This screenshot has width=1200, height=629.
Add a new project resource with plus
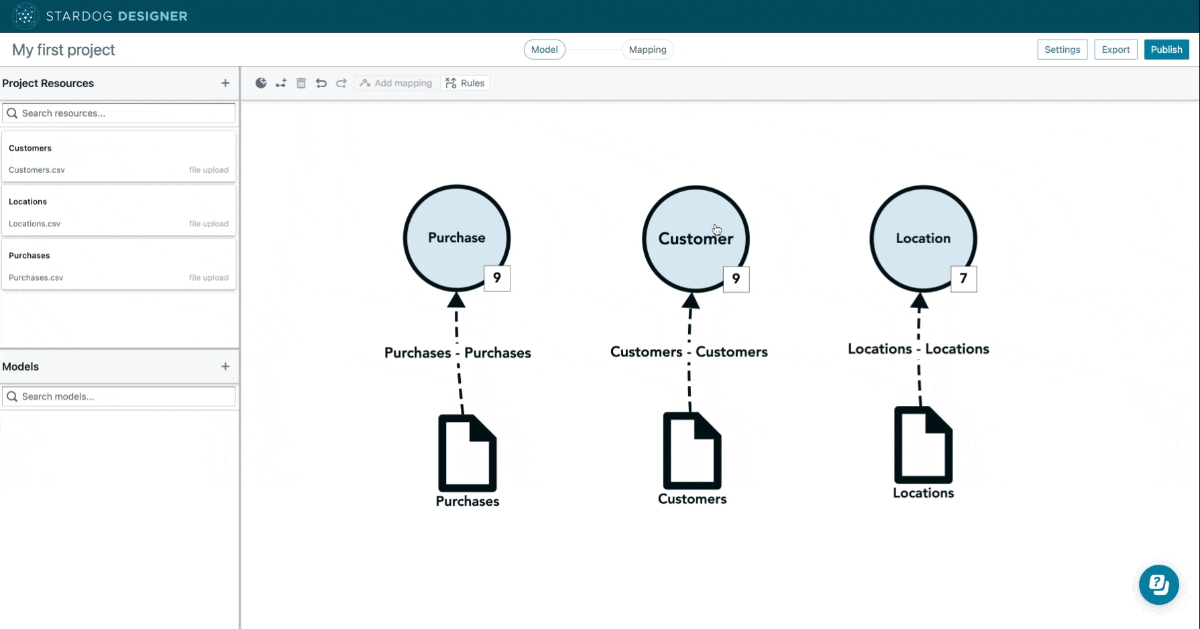pyautogui.click(x=225, y=83)
